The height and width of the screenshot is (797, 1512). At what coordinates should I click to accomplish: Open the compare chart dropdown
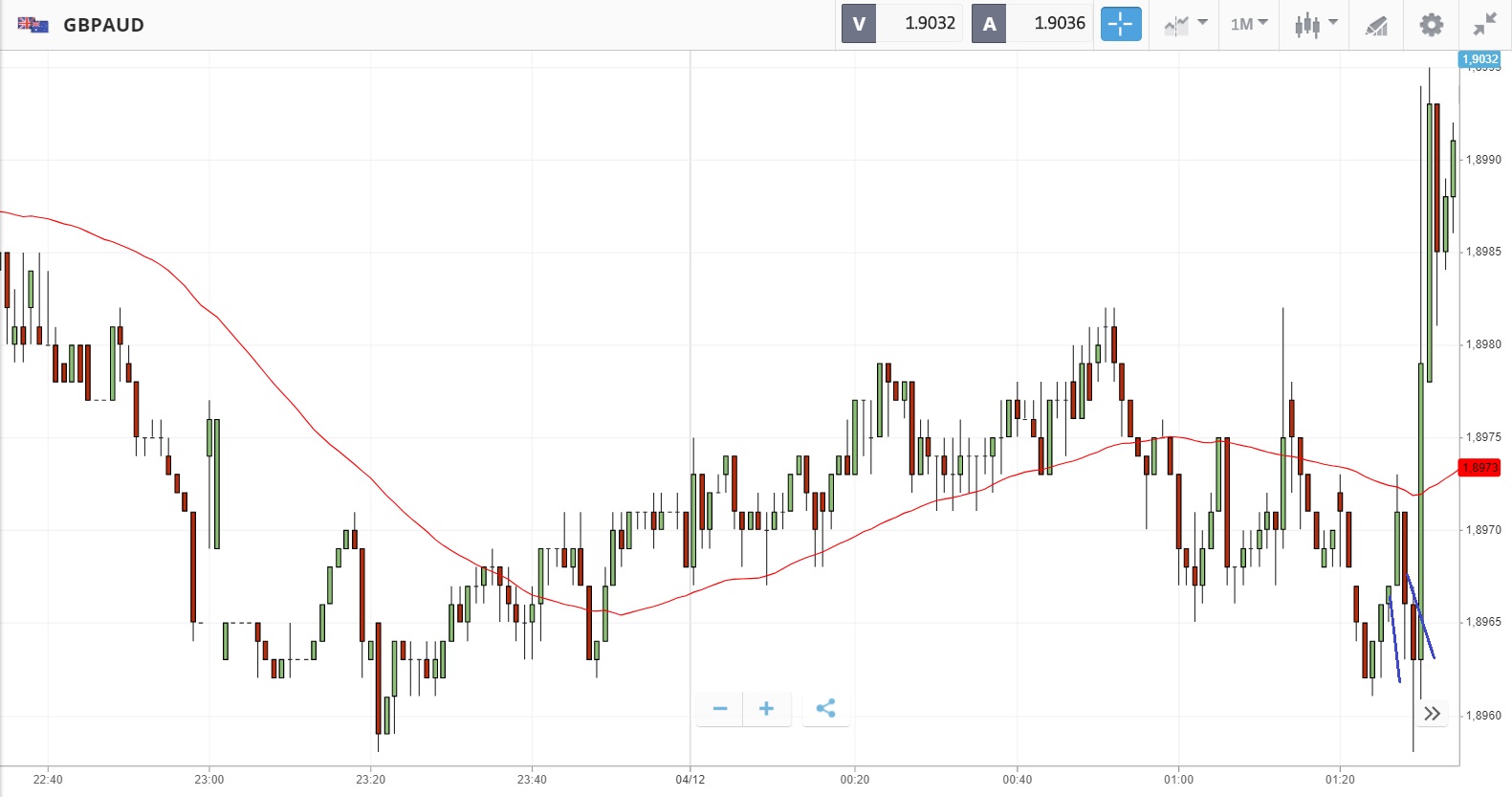click(1186, 25)
